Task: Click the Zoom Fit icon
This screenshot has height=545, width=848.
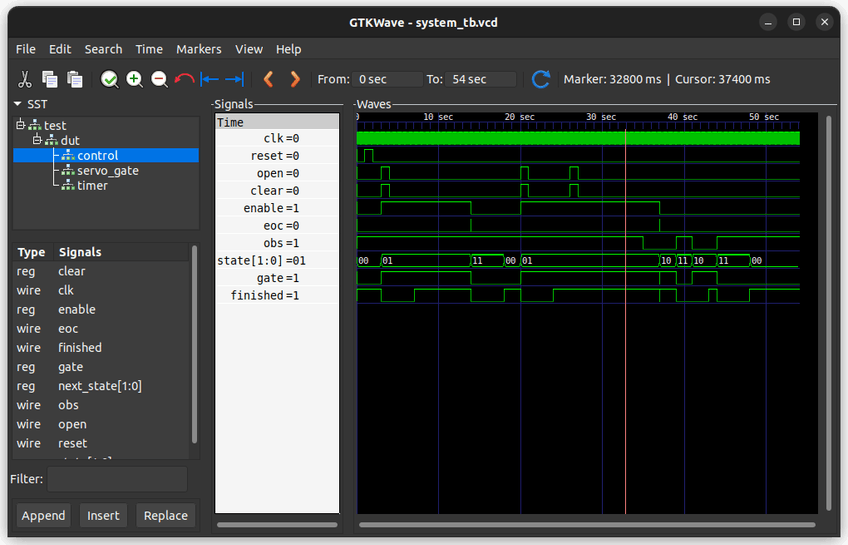Action: [x=109, y=79]
